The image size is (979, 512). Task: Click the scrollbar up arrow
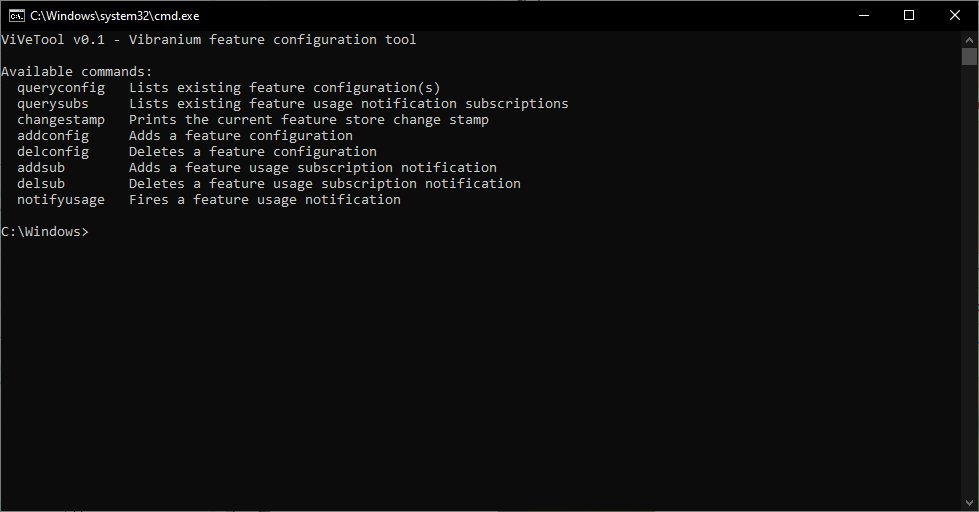[x=969, y=39]
